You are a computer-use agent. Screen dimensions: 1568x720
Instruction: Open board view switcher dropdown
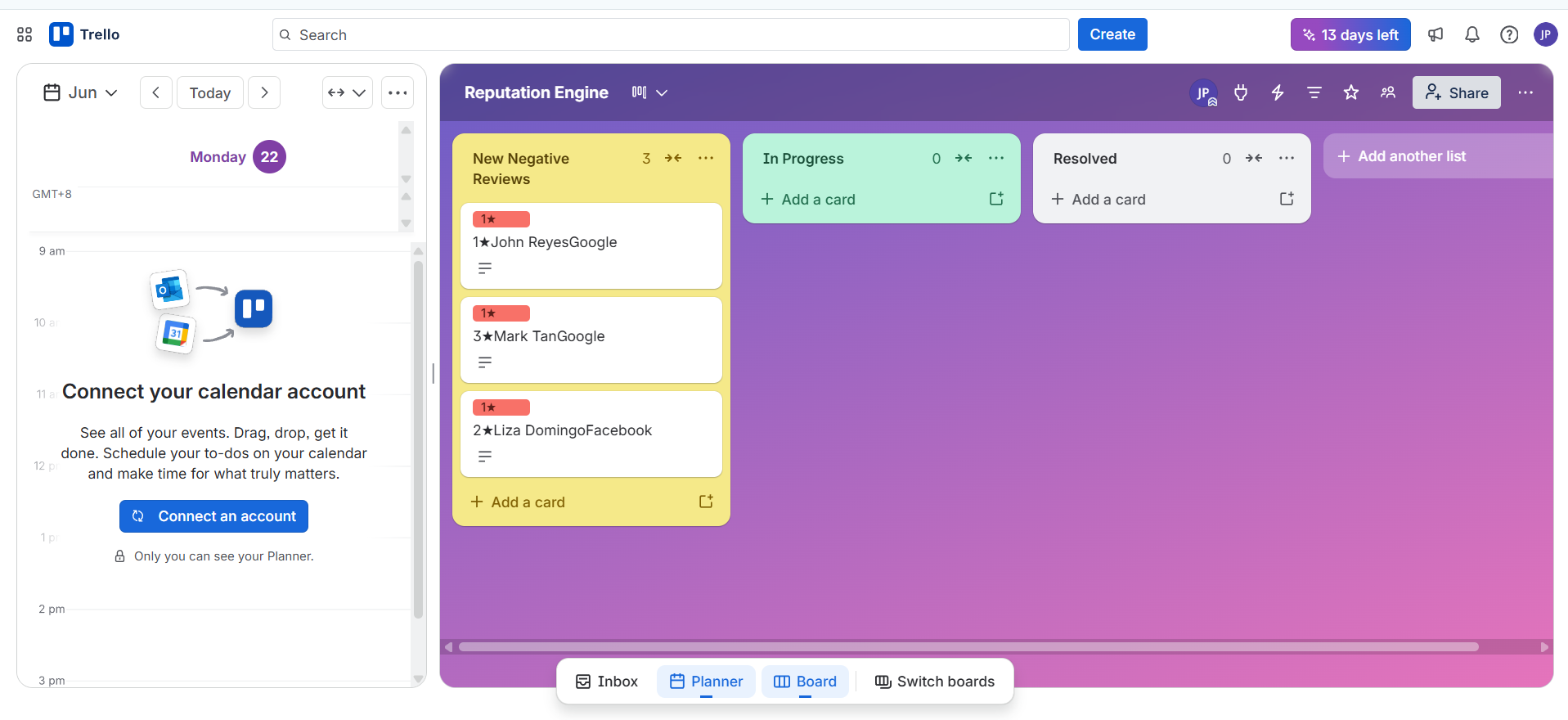(x=649, y=92)
